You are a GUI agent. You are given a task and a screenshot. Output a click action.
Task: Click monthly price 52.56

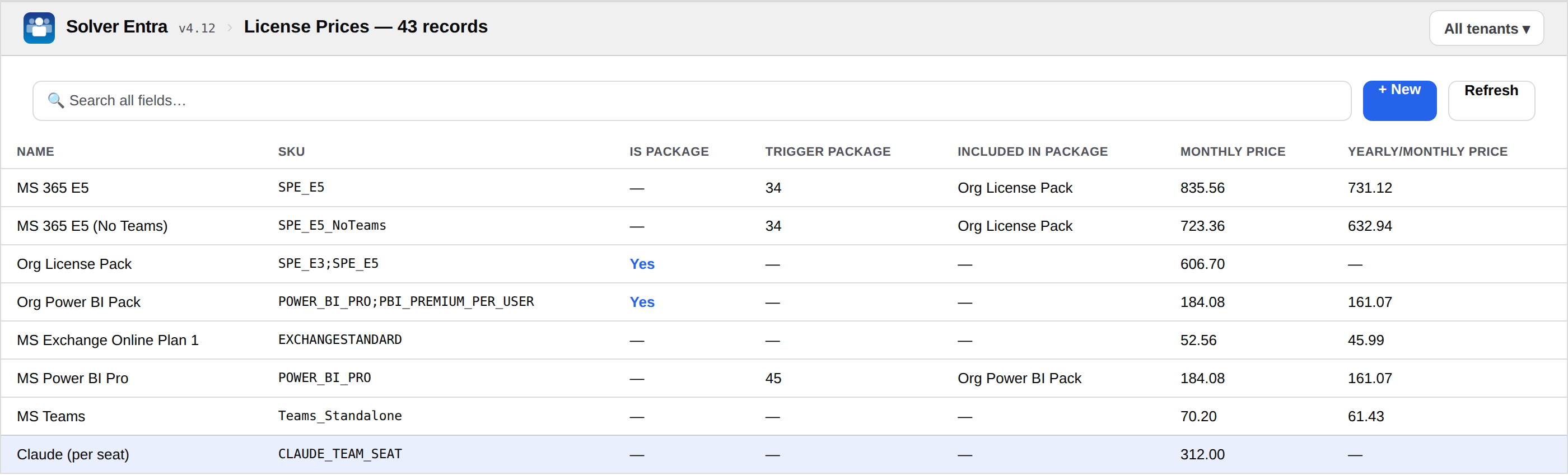click(x=1198, y=341)
